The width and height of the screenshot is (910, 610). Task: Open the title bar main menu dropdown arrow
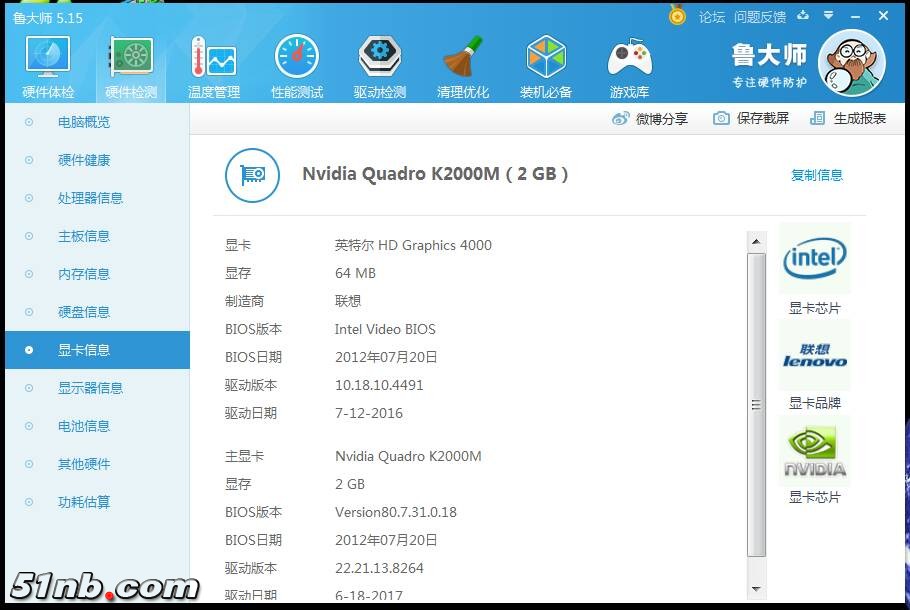click(x=828, y=16)
